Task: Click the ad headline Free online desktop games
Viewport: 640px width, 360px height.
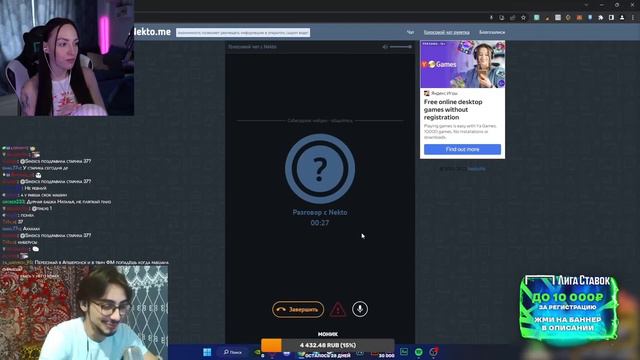Action: click(453, 109)
